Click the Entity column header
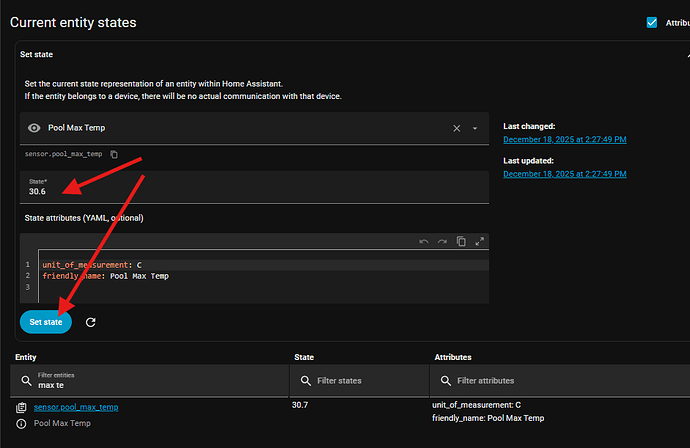690x448 pixels. click(26, 357)
